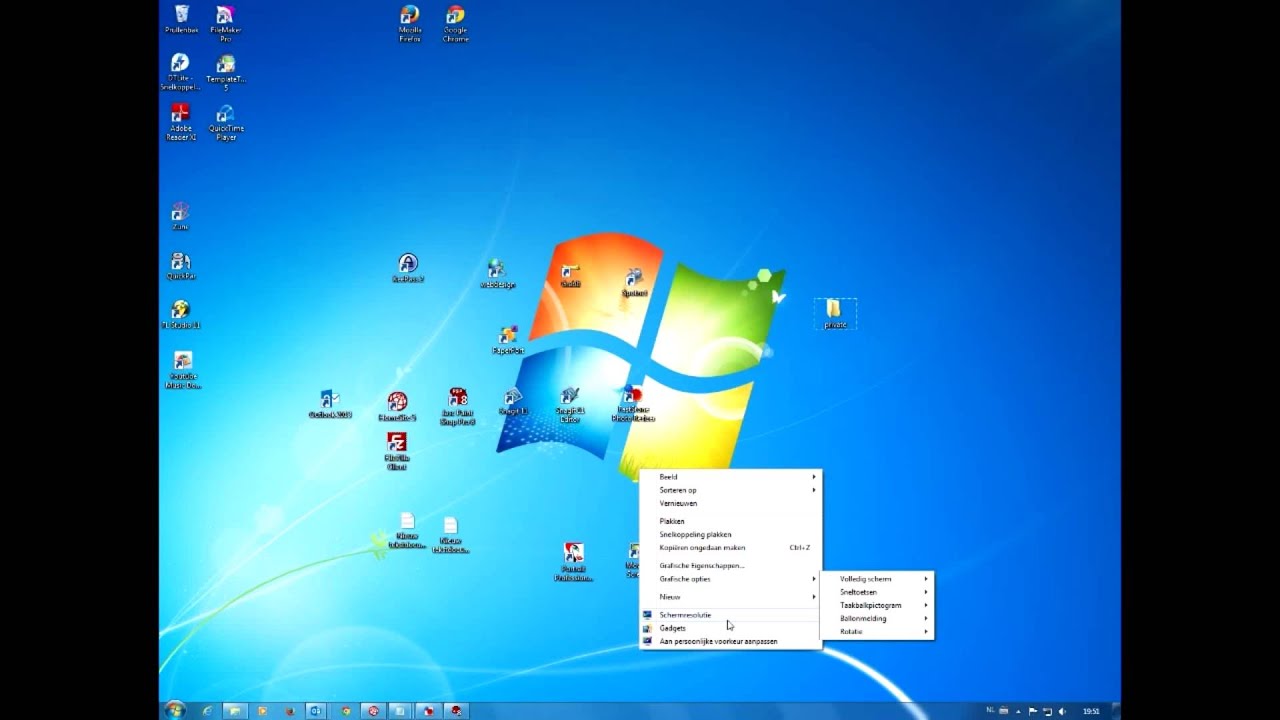Click the Adobe Reader XI shortcut
This screenshot has height=720, width=1280.
click(181, 122)
